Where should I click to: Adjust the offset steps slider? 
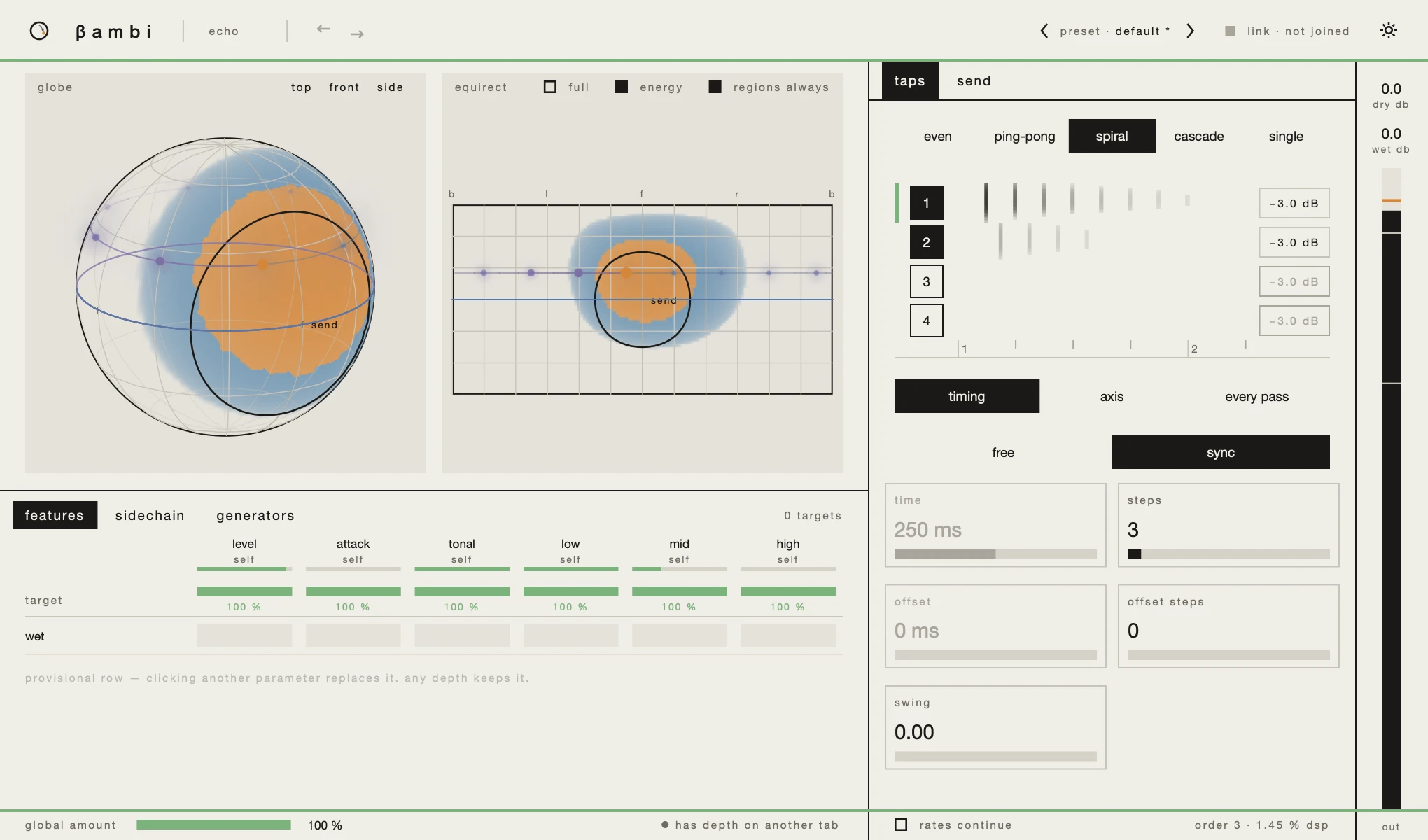pyautogui.click(x=1228, y=655)
